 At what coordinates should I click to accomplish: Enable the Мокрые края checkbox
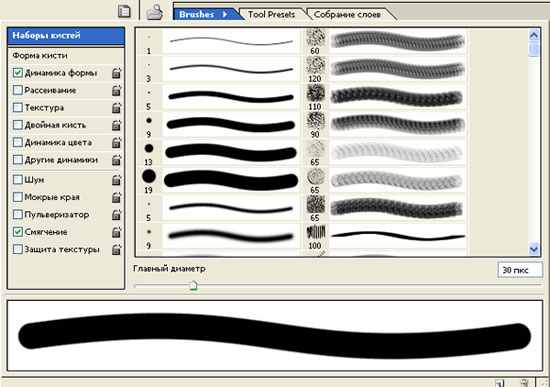(18, 197)
